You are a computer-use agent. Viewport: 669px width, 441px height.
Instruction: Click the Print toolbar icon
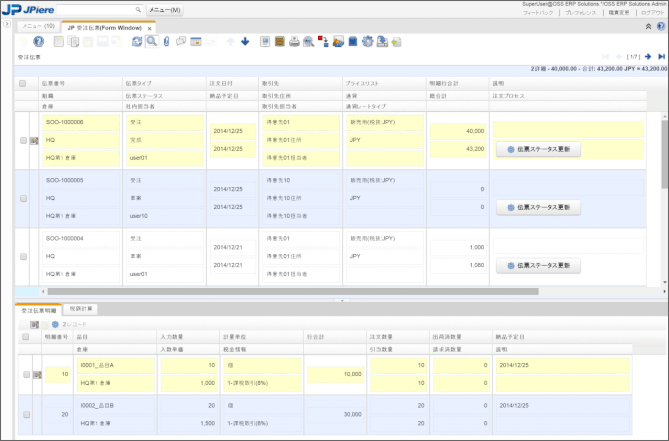tap(294, 41)
